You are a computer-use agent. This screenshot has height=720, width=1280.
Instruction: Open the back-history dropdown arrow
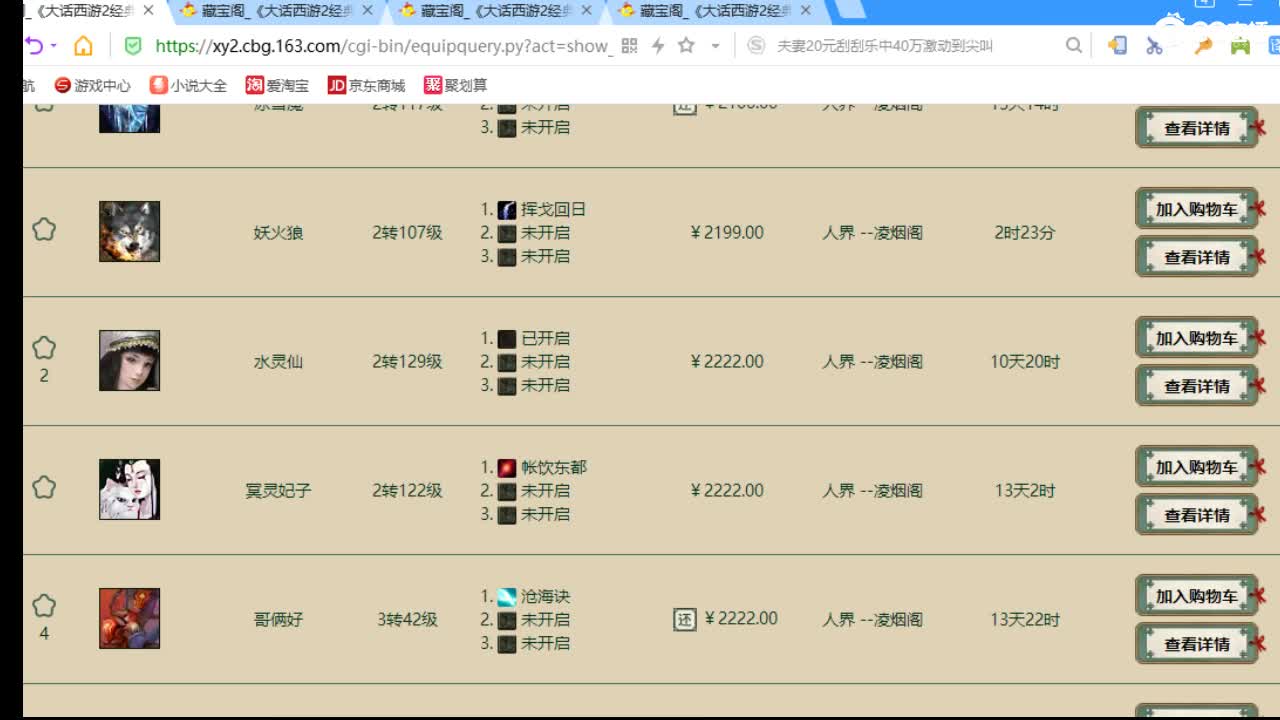coord(53,46)
